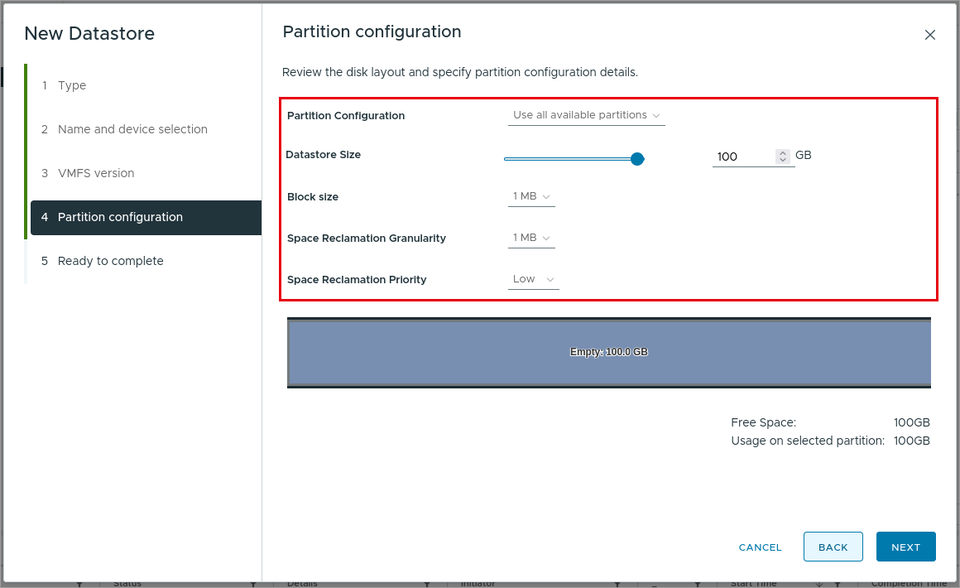Click the 'Block size' label

pyautogui.click(x=313, y=197)
